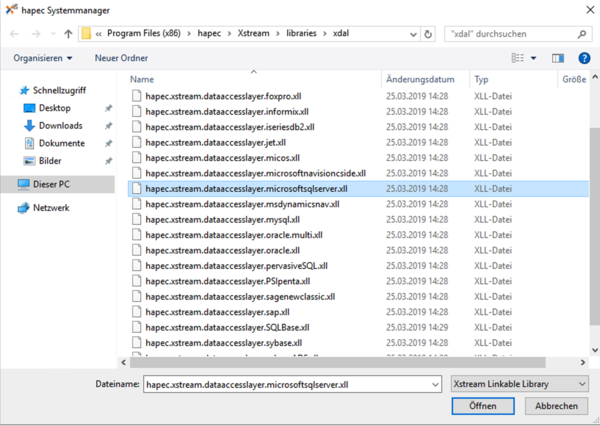Change the view layout icon
The image size is (600, 426).
click(x=518, y=58)
